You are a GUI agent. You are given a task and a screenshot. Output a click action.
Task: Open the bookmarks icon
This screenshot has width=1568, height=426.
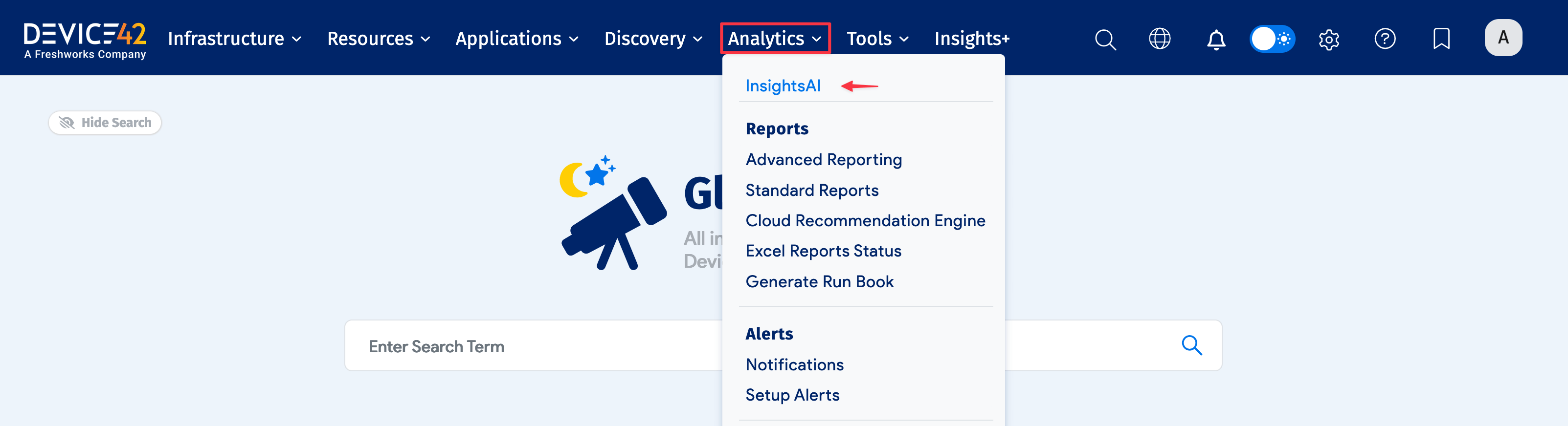(1441, 39)
